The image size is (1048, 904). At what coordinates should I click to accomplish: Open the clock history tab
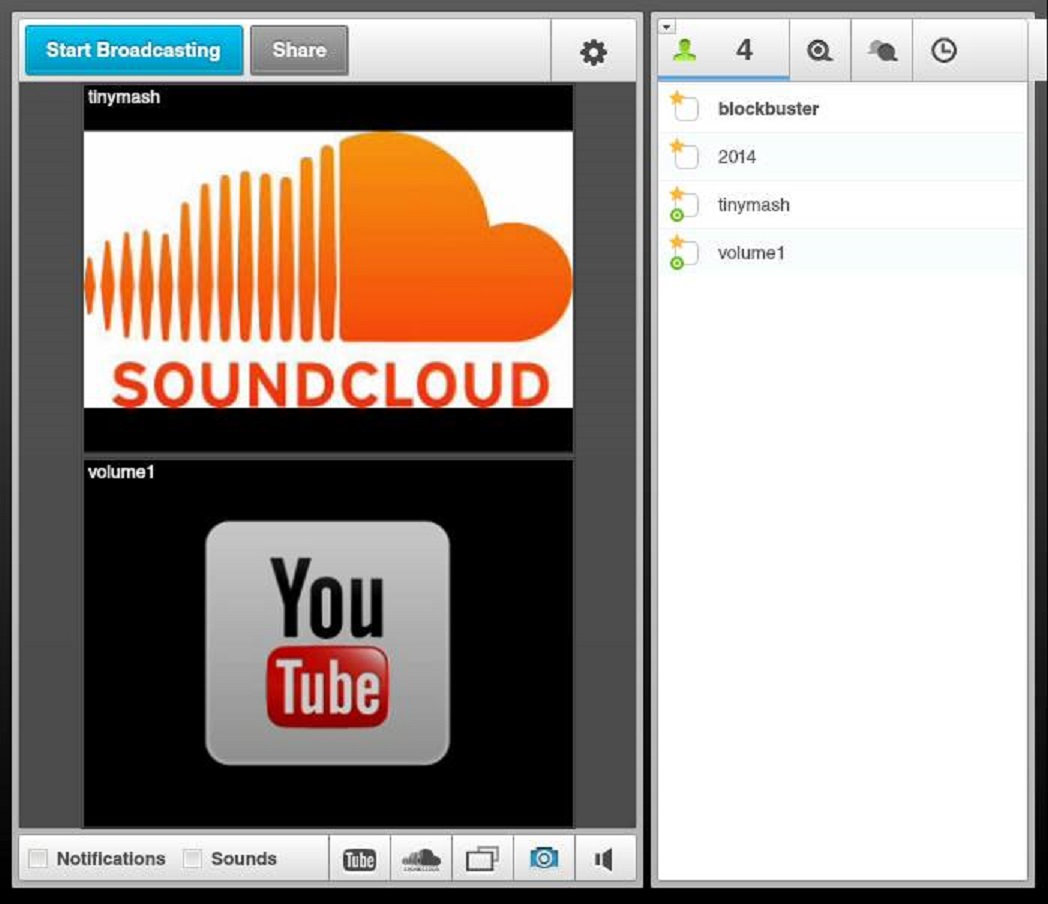pyautogui.click(x=943, y=51)
